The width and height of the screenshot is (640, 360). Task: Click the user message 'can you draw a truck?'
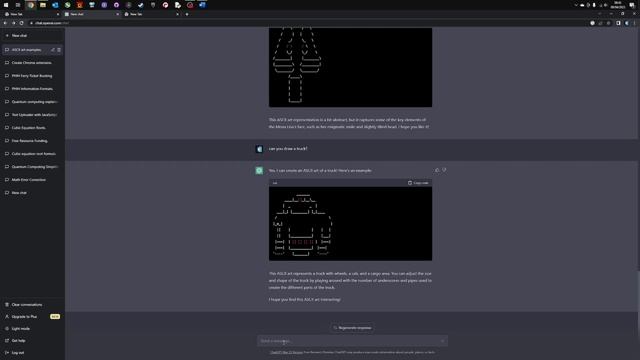point(288,149)
